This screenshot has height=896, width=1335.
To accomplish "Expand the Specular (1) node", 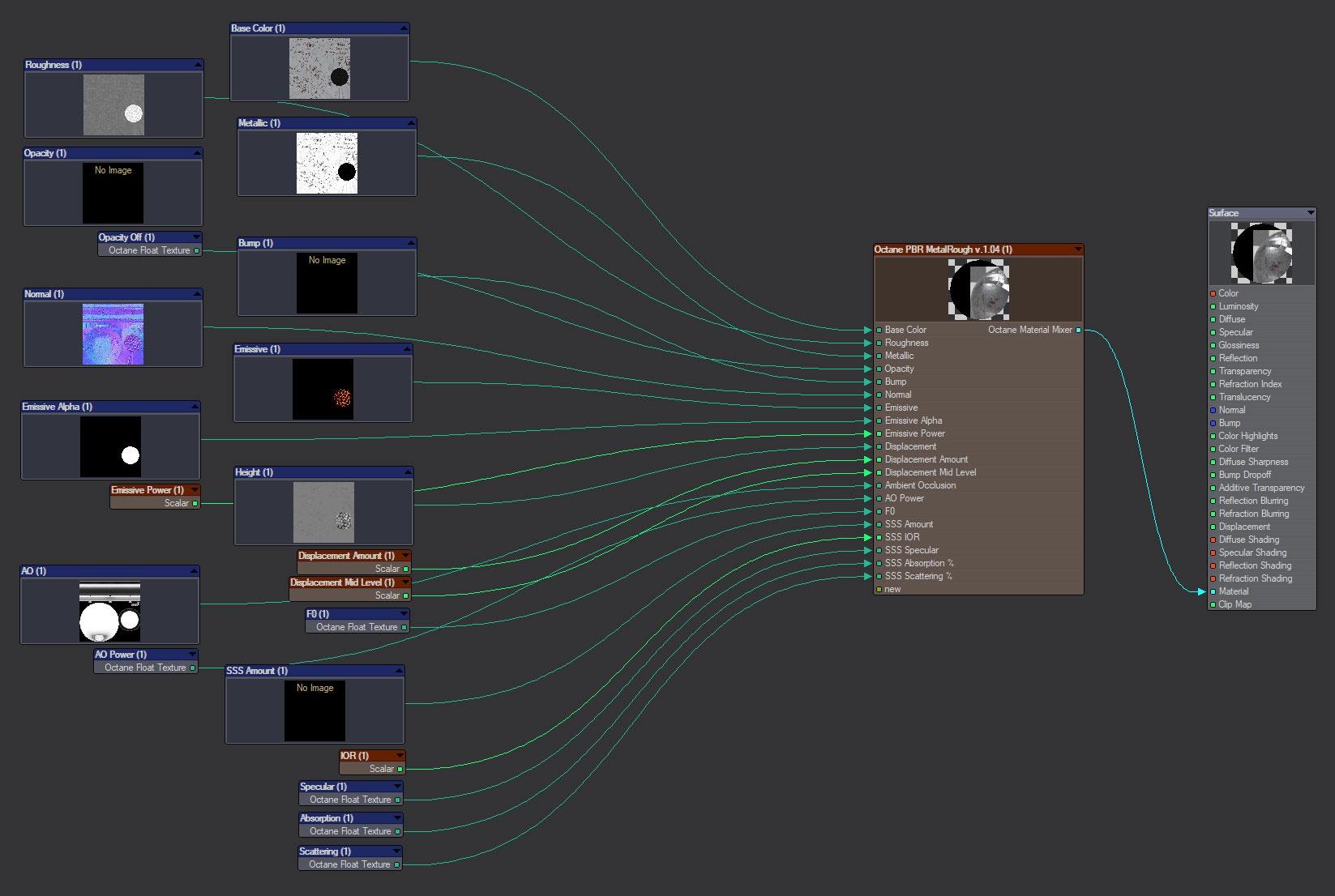I will (x=396, y=787).
